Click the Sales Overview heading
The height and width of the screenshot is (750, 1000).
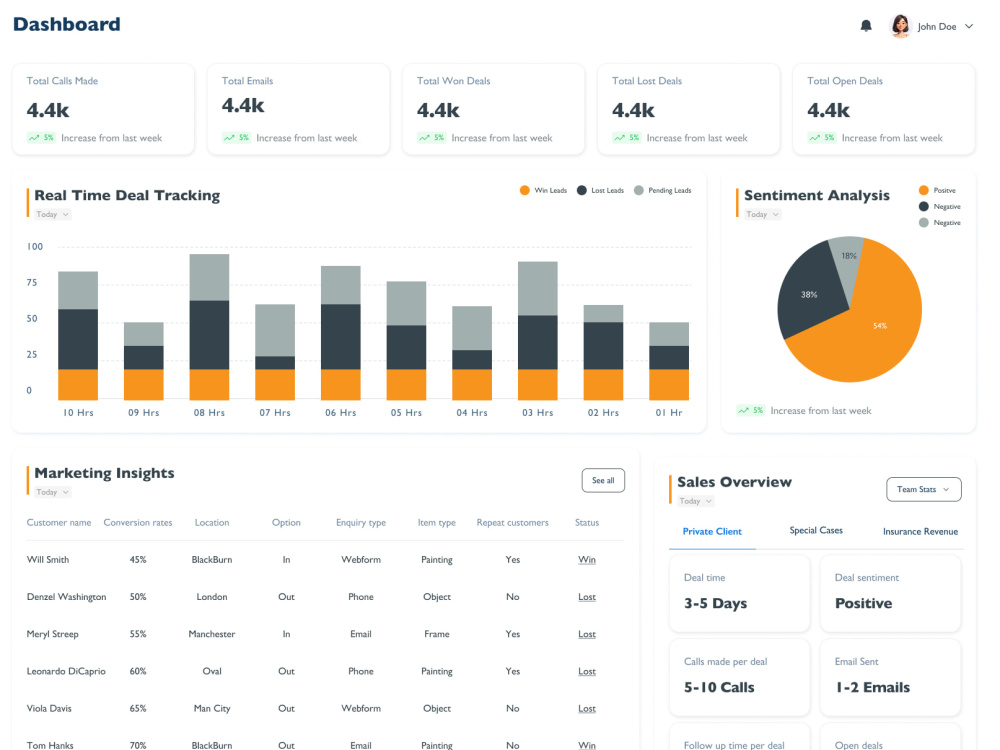click(x=735, y=482)
